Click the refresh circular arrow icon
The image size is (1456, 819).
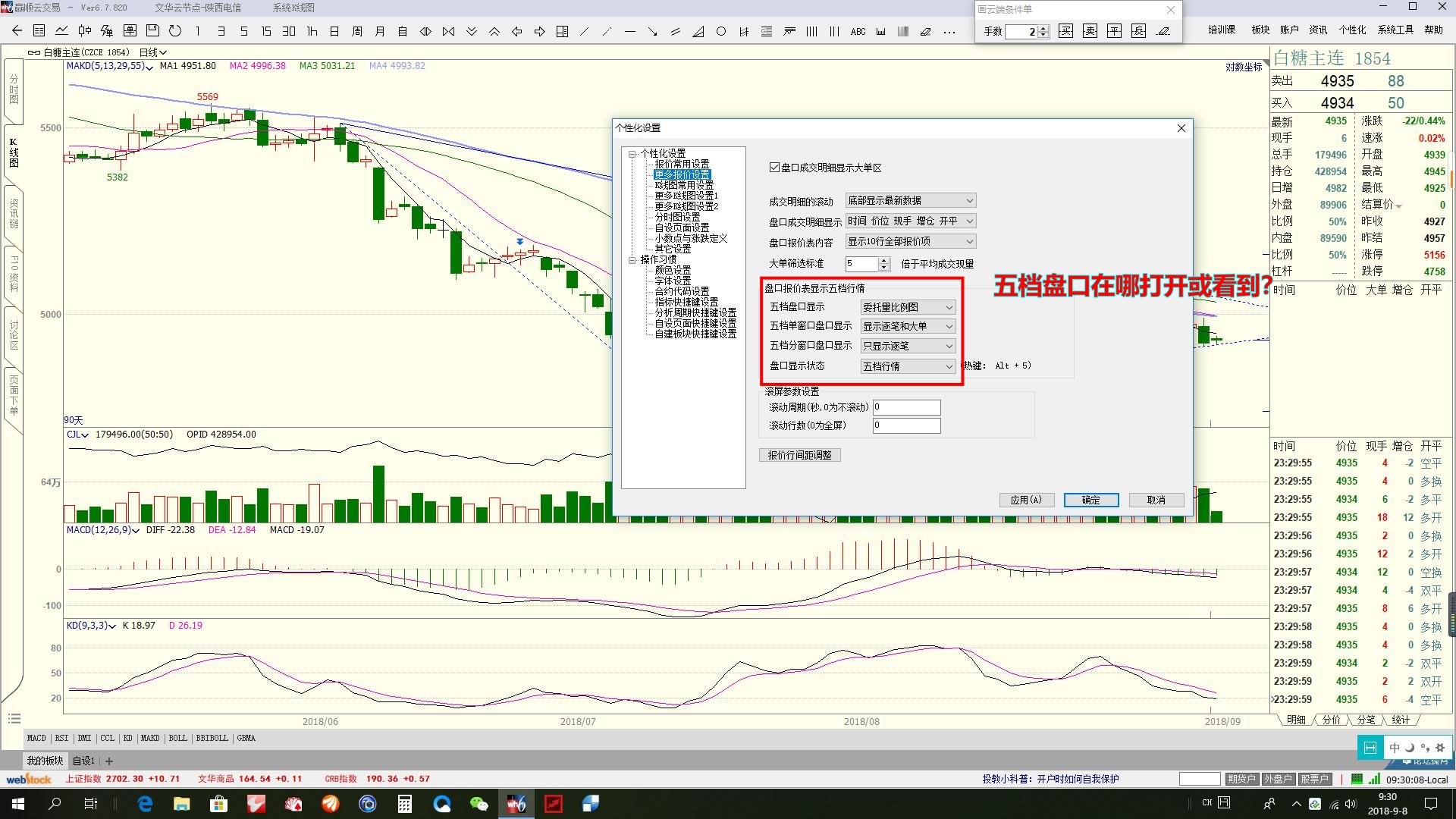point(175,31)
